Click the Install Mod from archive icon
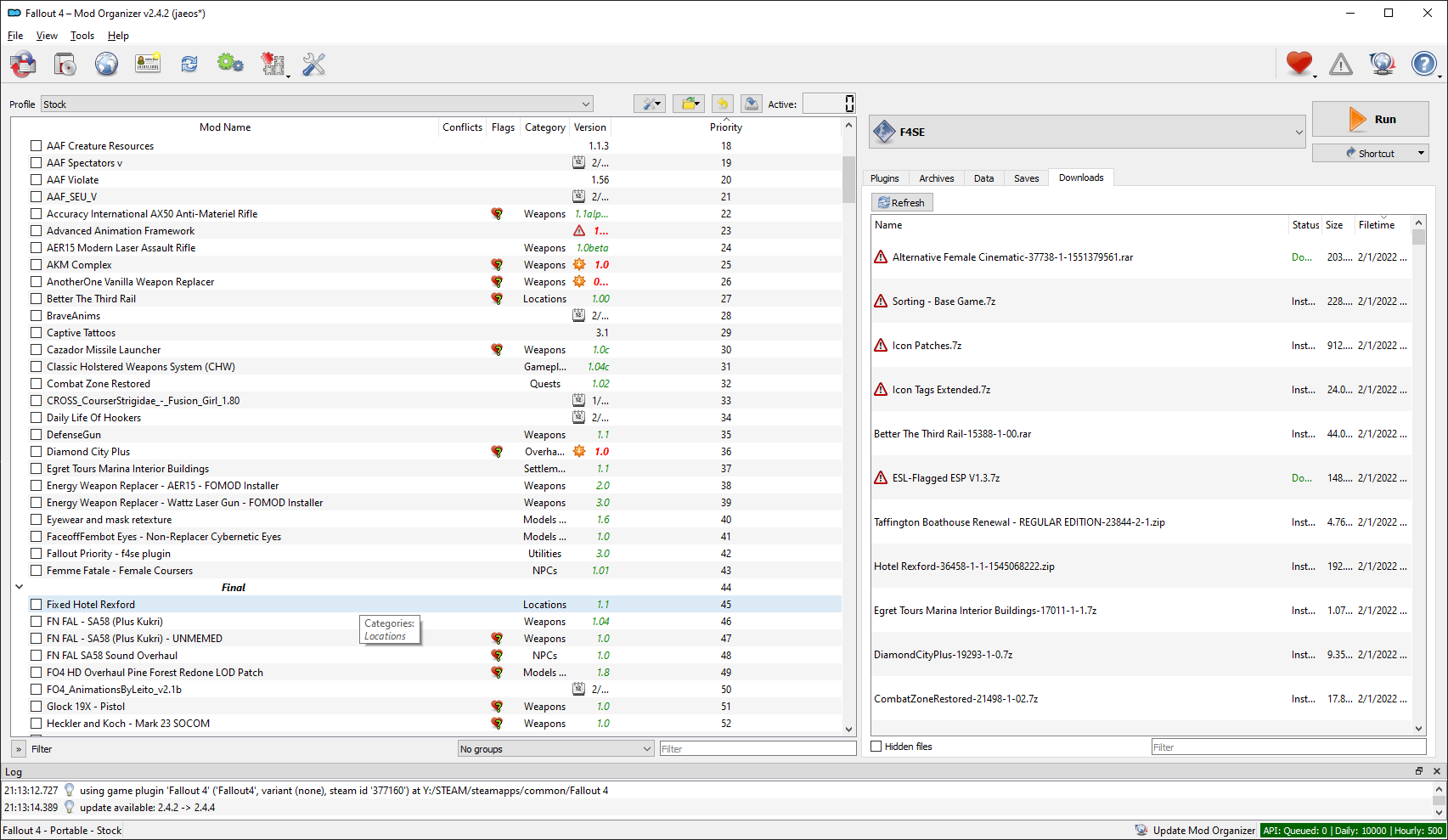The width and height of the screenshot is (1448, 840). point(65,64)
